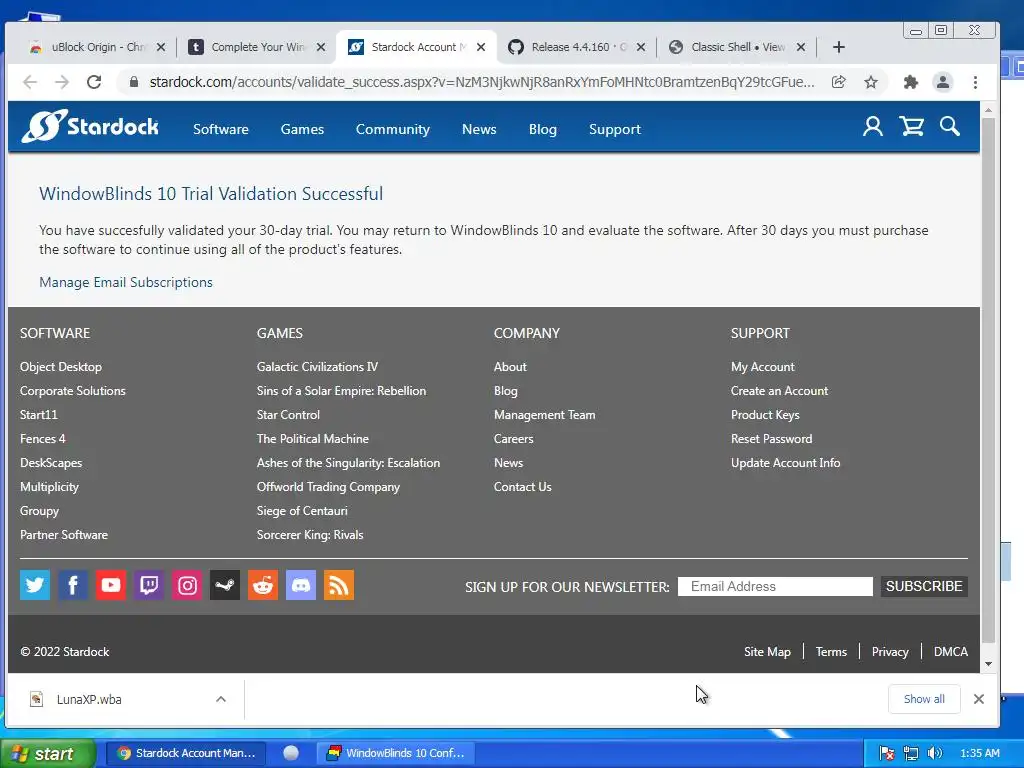
Task: Open the account user icon in header
Action: [872, 126]
